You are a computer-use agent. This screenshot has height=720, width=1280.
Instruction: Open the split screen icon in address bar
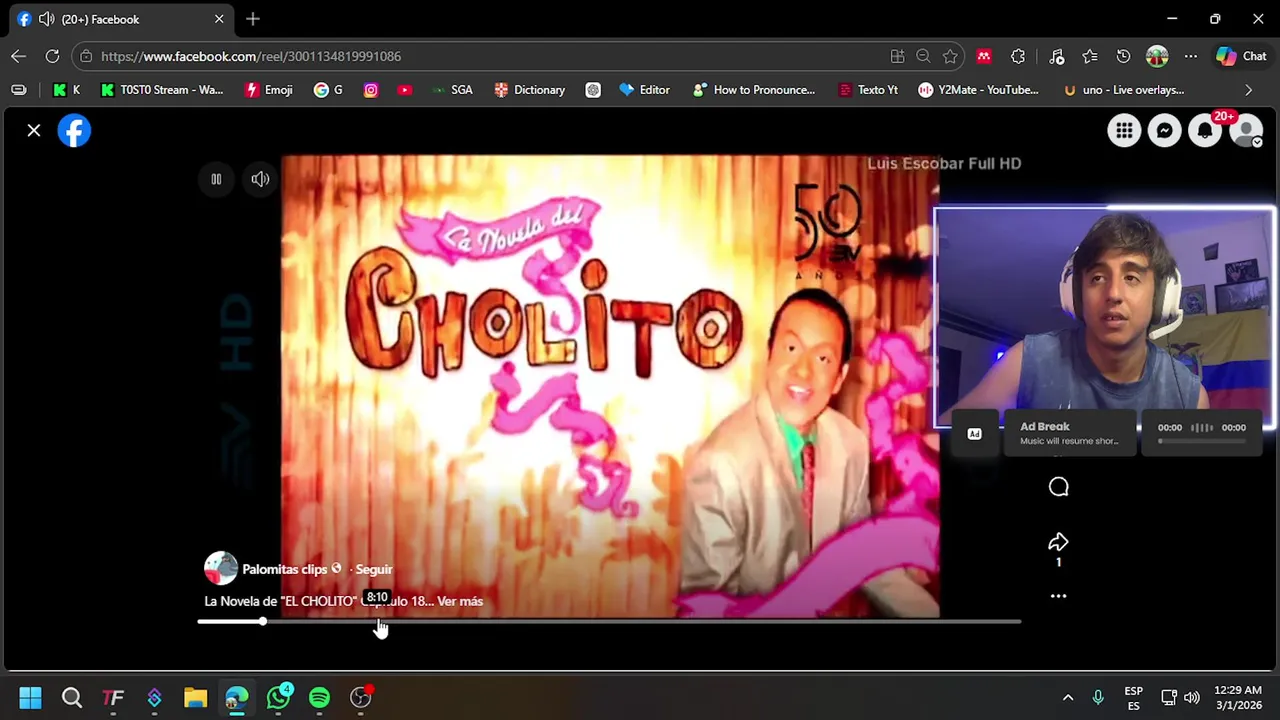897,56
